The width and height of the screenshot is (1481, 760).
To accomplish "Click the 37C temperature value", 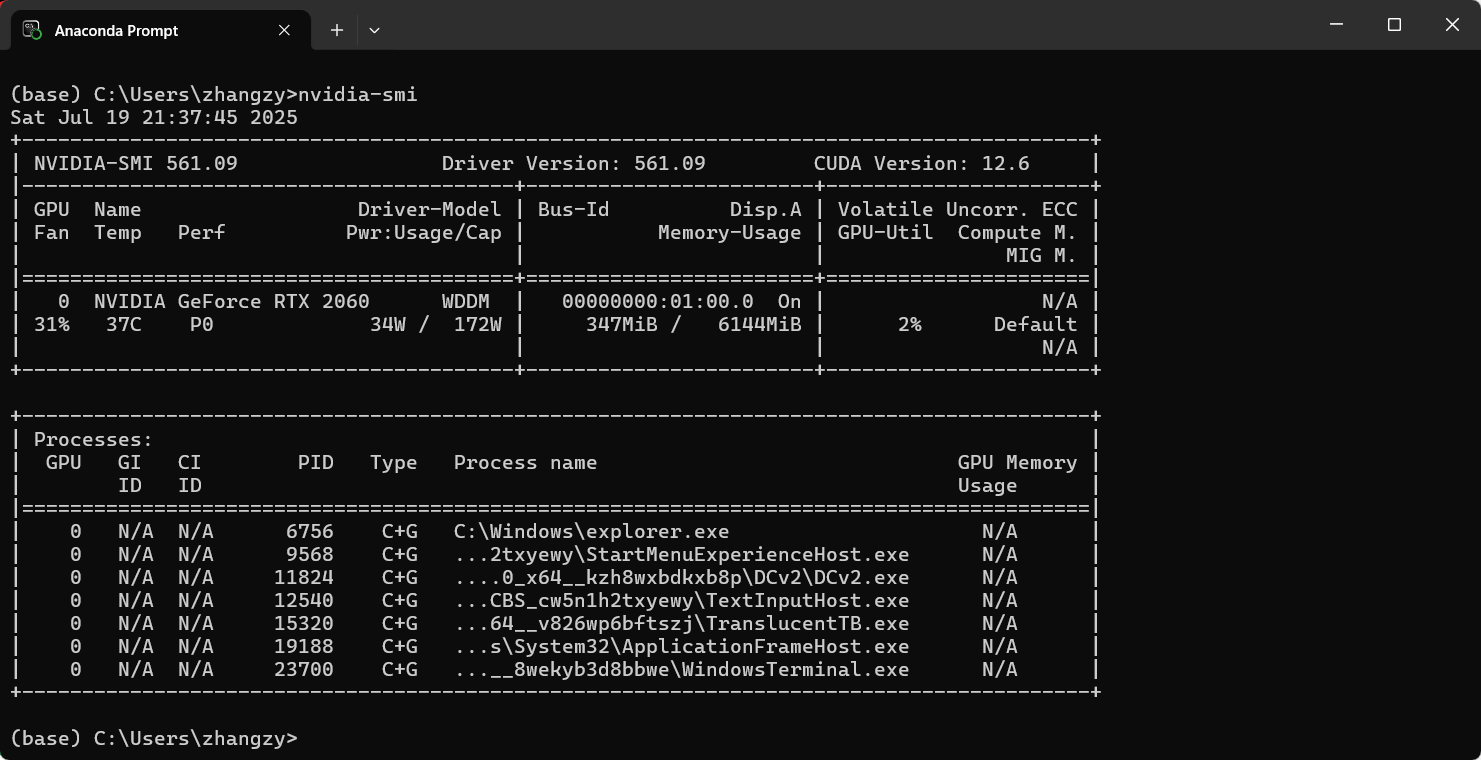I will 124,324.
